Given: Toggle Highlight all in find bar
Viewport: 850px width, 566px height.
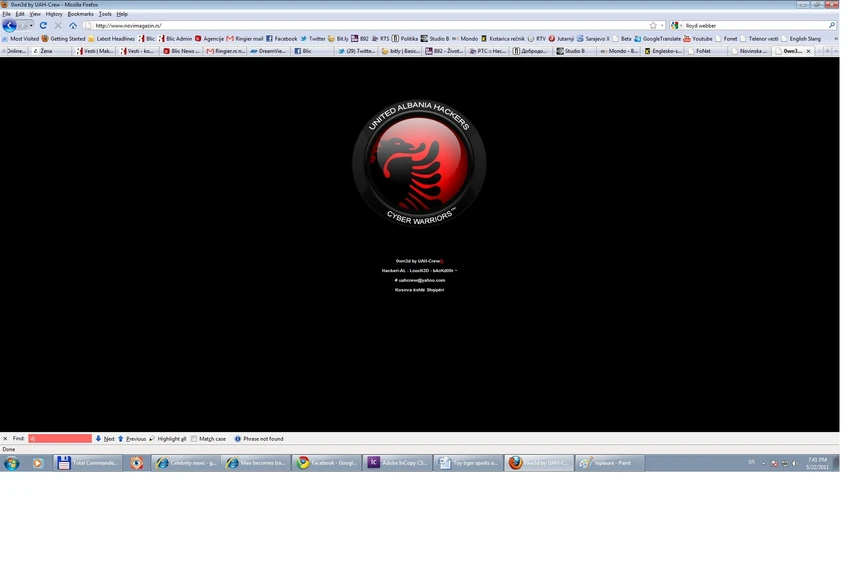Looking at the screenshot, I should pos(168,439).
